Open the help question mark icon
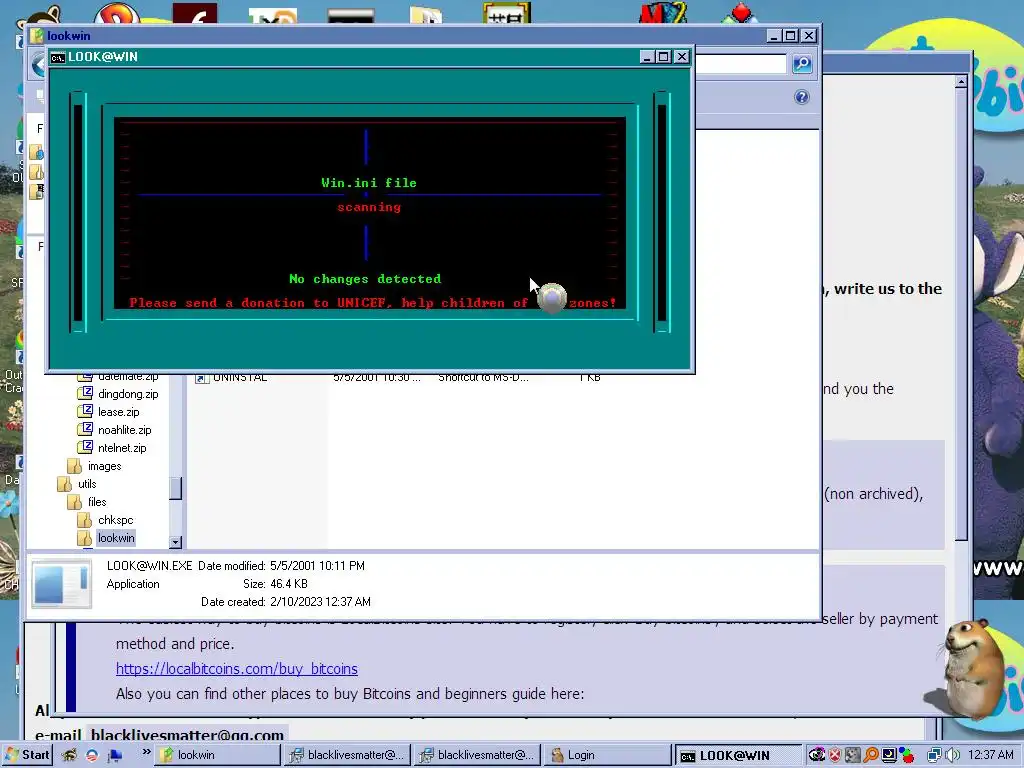This screenshot has height=768, width=1024. [x=801, y=97]
